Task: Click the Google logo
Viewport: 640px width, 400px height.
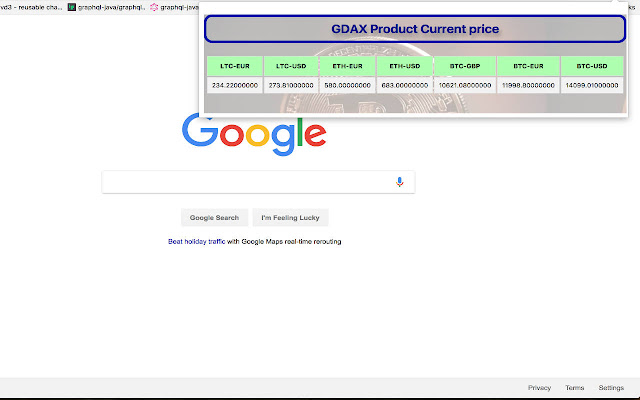Action: [x=254, y=134]
